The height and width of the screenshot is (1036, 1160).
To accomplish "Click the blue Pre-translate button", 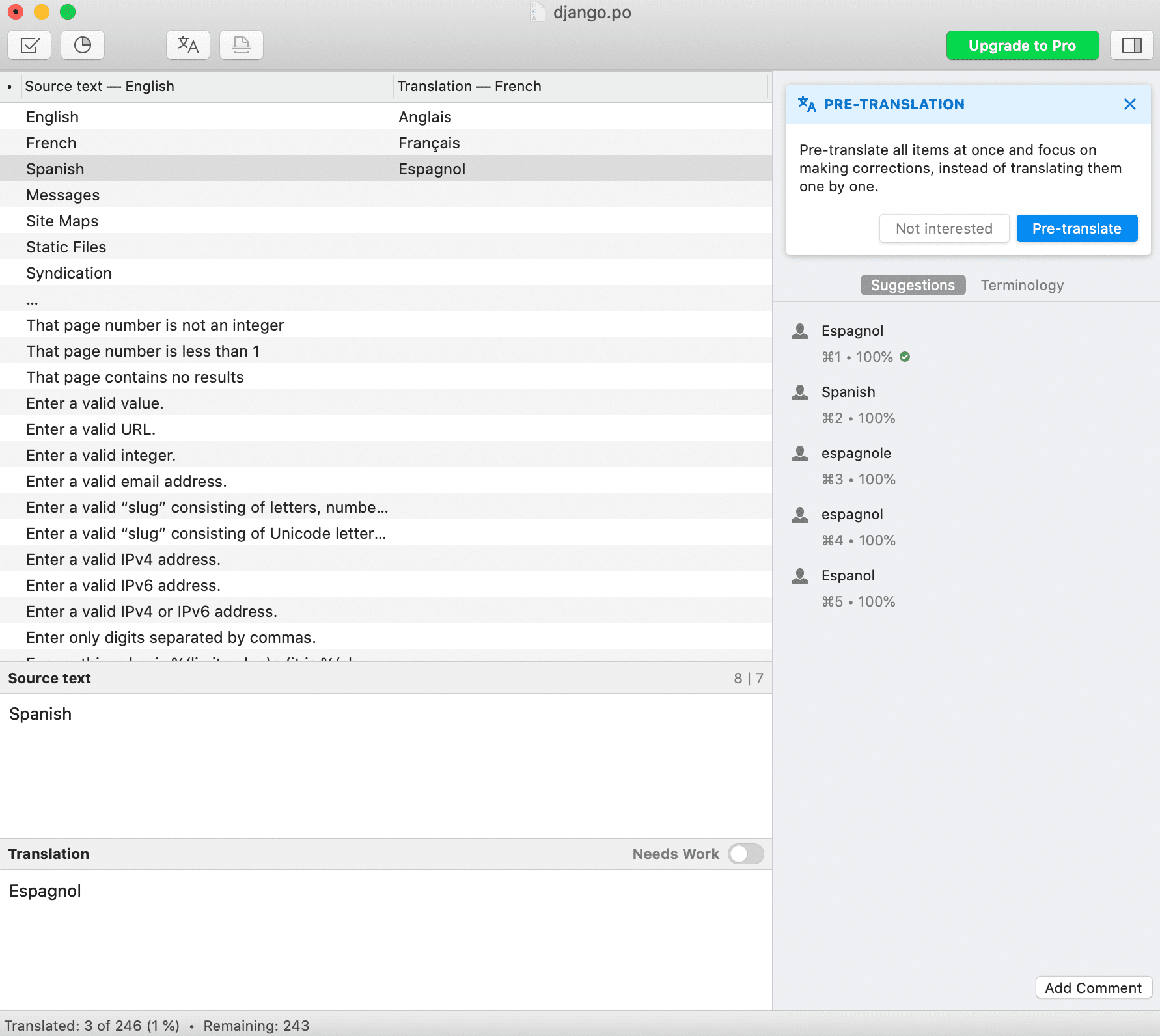I will [1077, 228].
